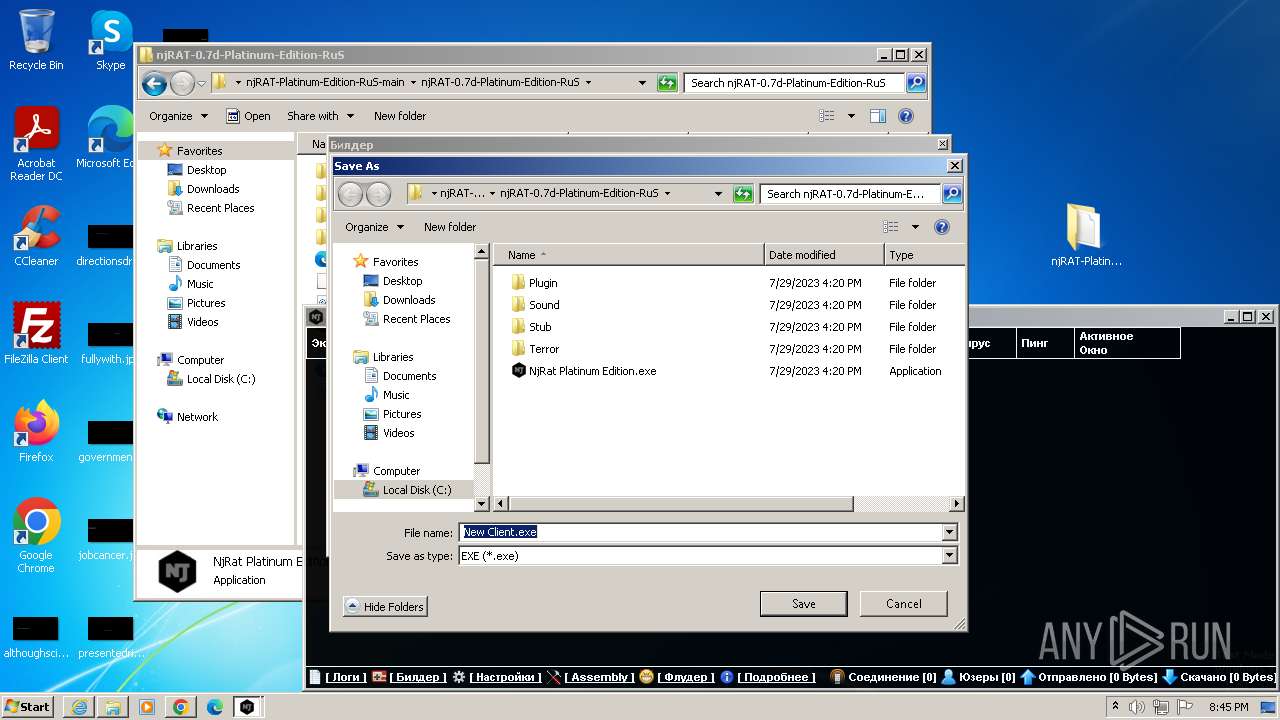
Task: Click New folder in Save As dialog
Action: [450, 227]
